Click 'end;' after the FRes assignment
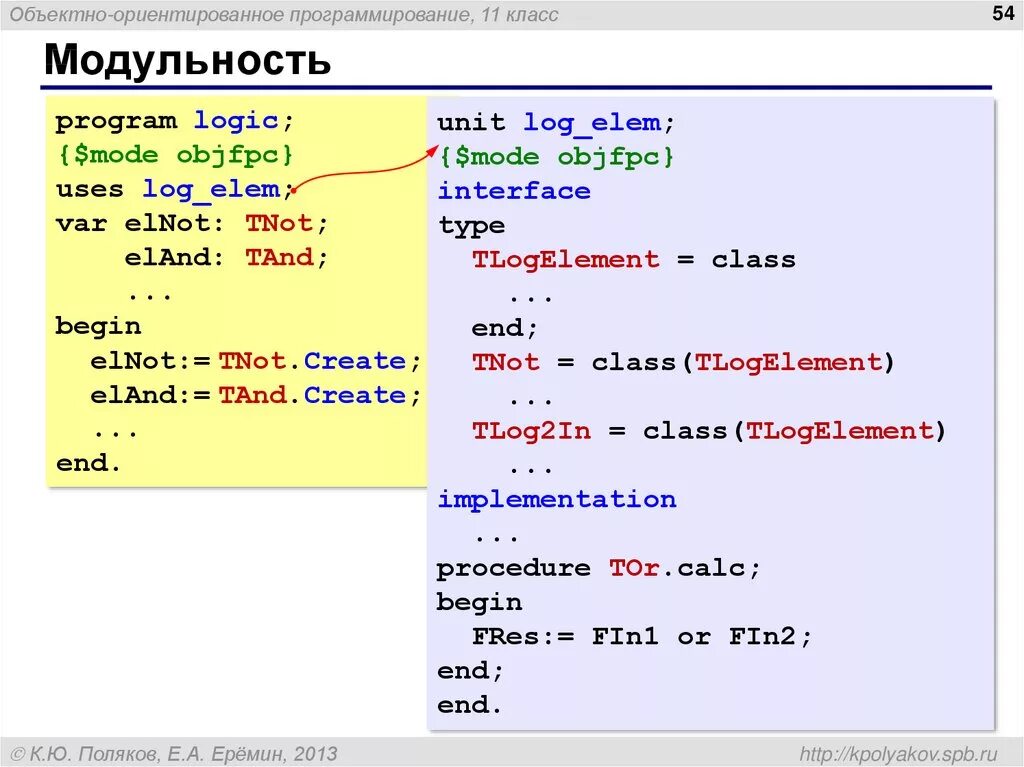1024x767 pixels. click(470, 671)
